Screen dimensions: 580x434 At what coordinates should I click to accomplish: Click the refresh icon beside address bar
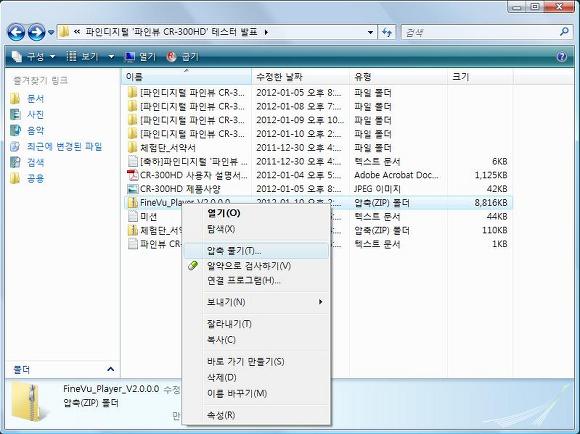pos(387,33)
